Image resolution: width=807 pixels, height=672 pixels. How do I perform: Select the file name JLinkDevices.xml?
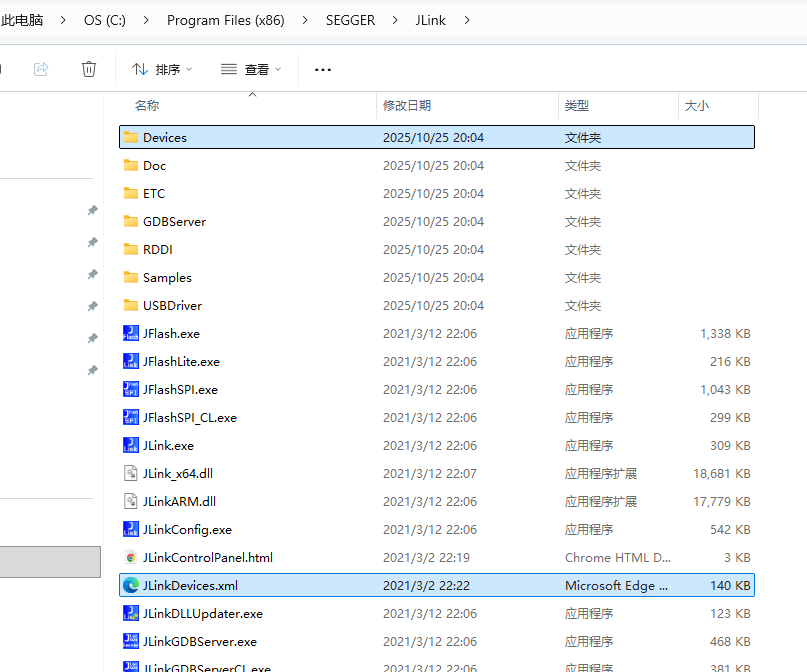(190, 586)
